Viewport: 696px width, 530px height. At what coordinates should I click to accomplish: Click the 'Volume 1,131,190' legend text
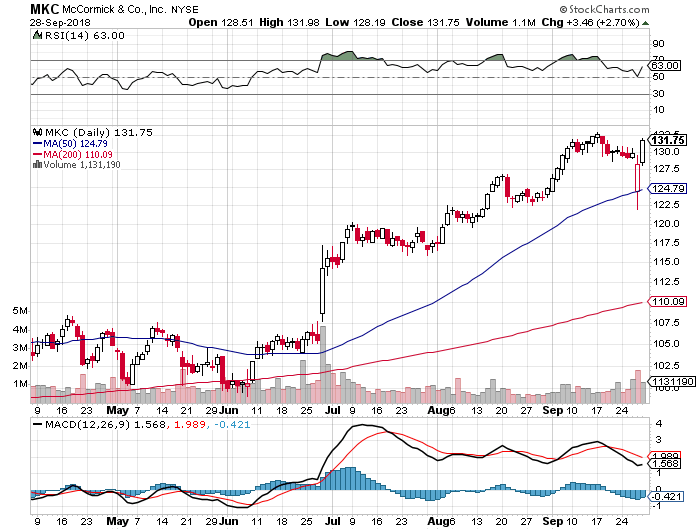point(82,165)
